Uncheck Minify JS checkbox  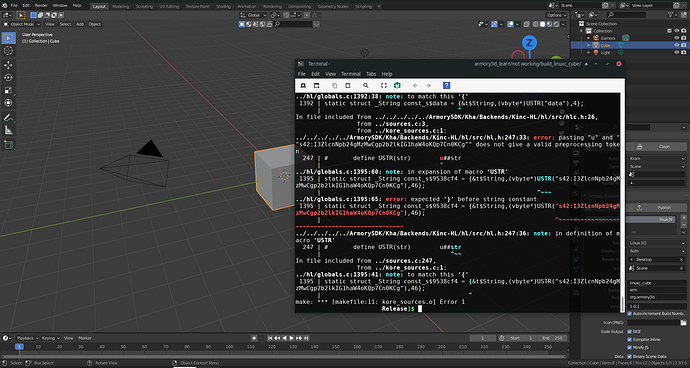coord(629,348)
